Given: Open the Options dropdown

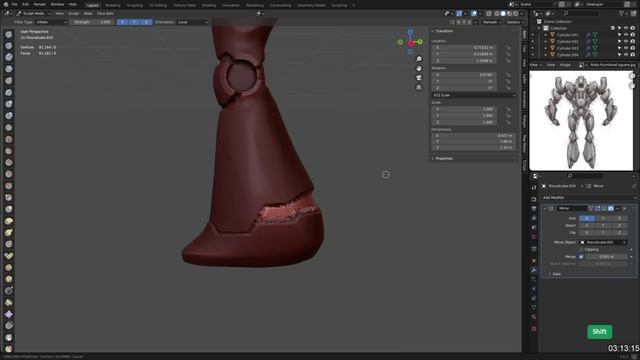Looking at the screenshot, I should (x=514, y=22).
